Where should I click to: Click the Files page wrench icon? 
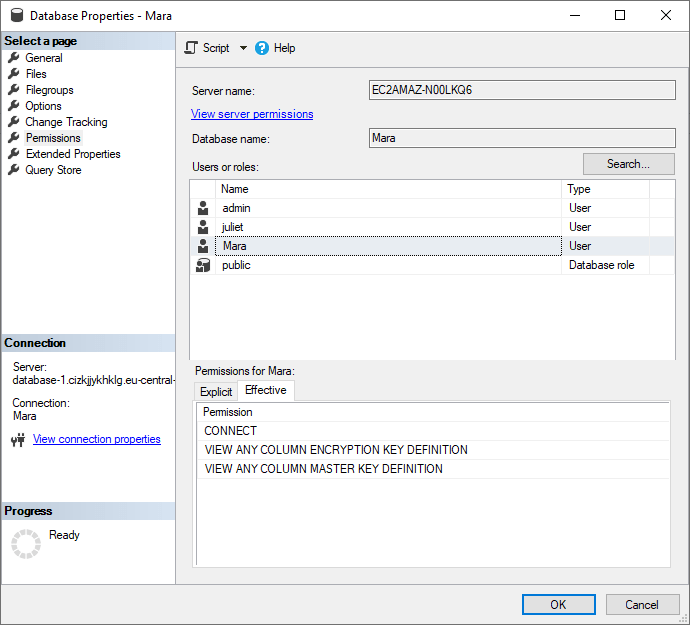(14, 73)
